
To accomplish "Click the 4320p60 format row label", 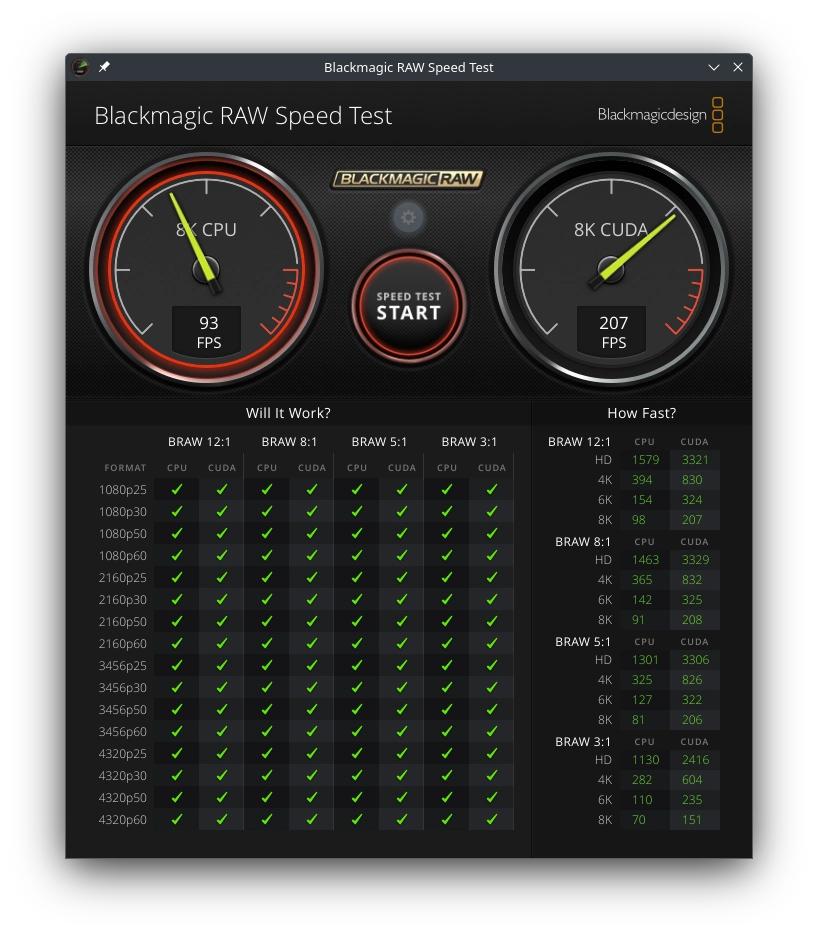I will [122, 820].
